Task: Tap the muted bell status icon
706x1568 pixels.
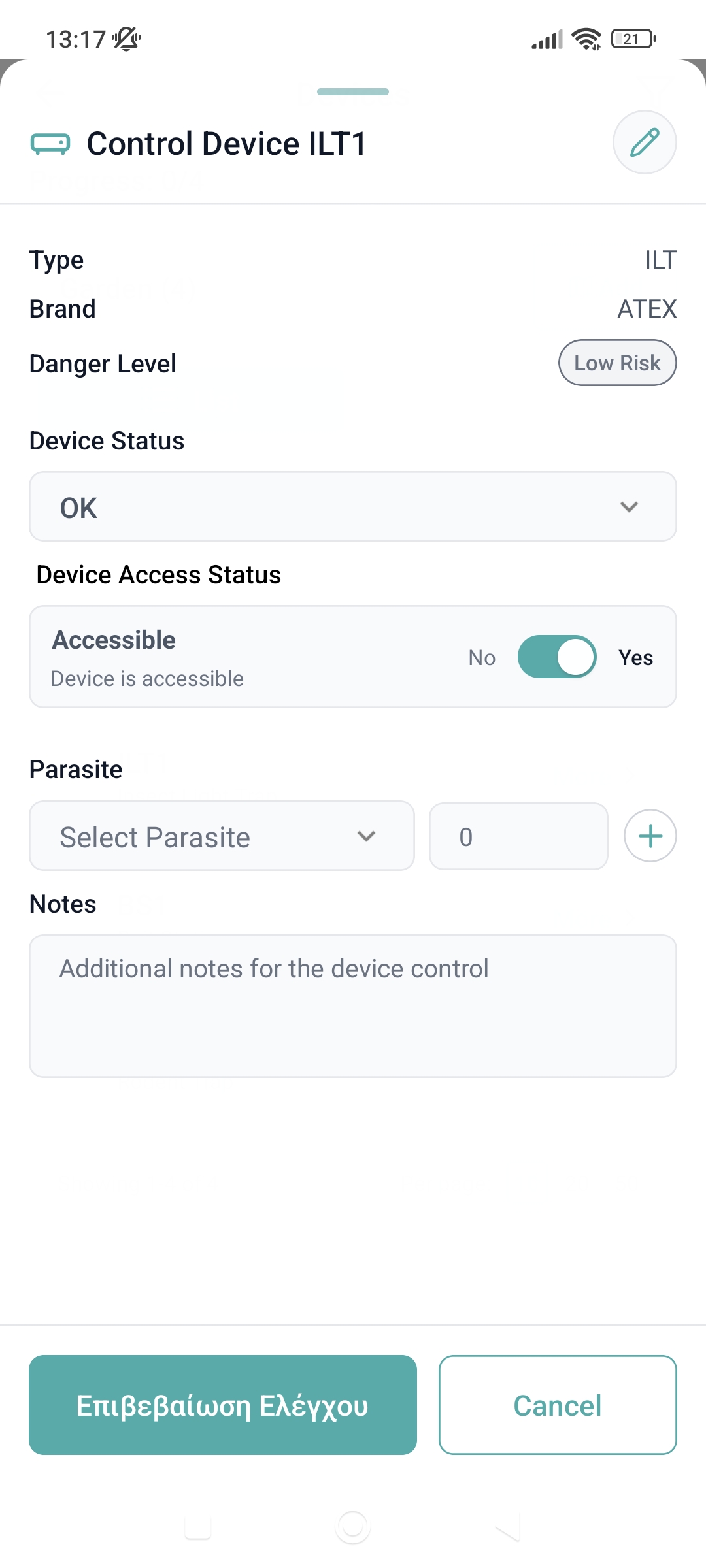Action: tap(126, 39)
